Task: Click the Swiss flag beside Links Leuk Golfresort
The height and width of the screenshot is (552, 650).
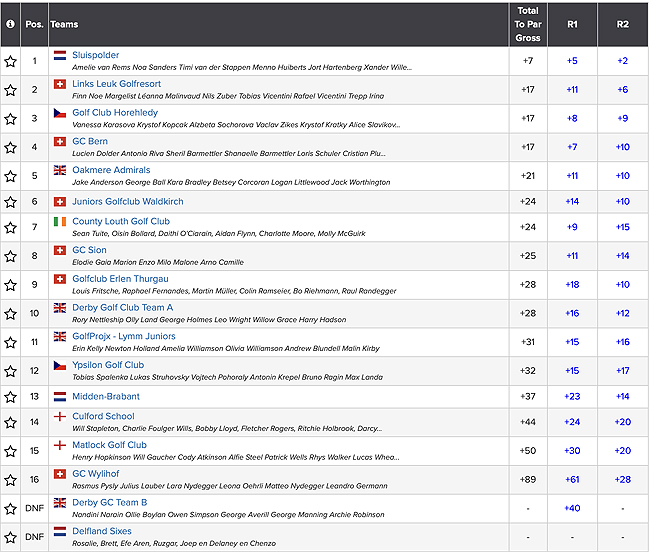Action: click(x=60, y=84)
